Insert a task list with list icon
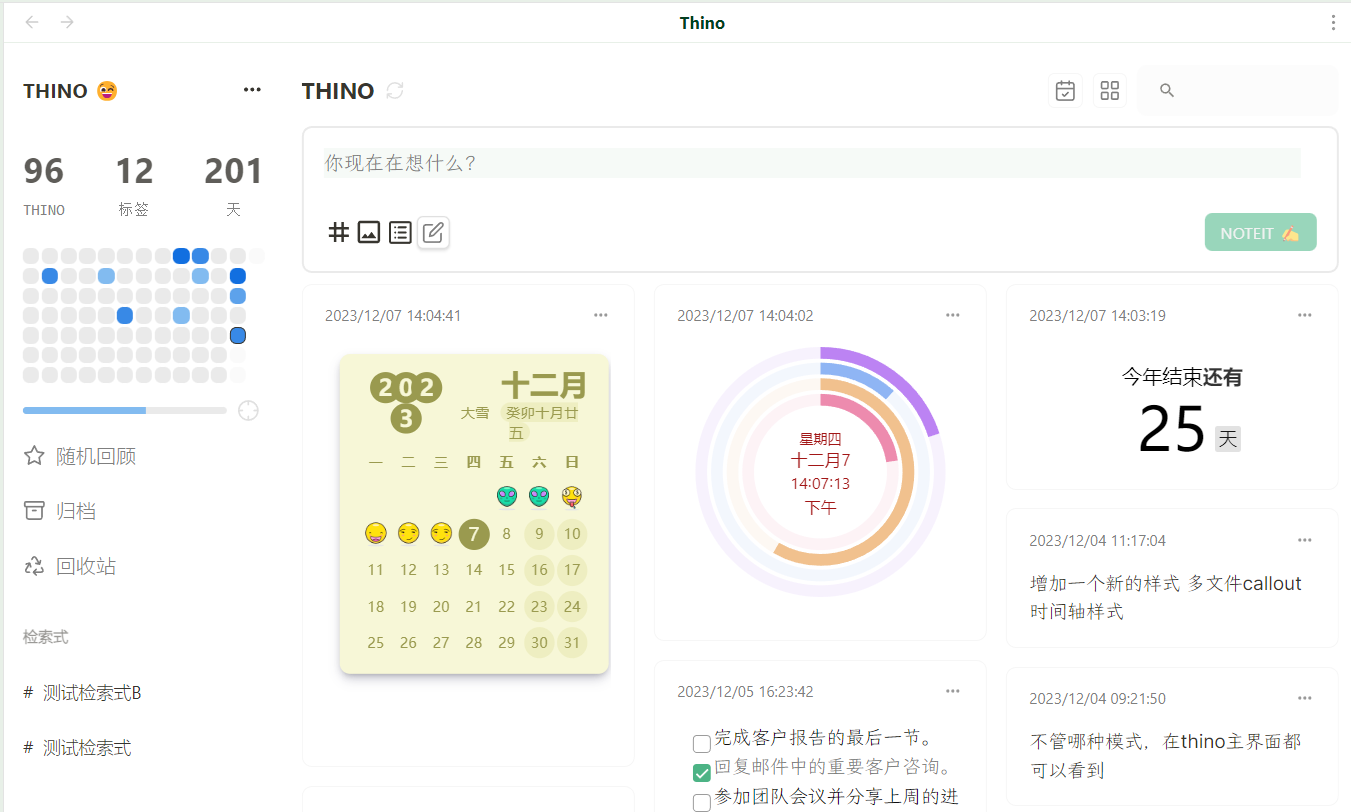Screen dimensions: 1351x812 tap(400, 233)
